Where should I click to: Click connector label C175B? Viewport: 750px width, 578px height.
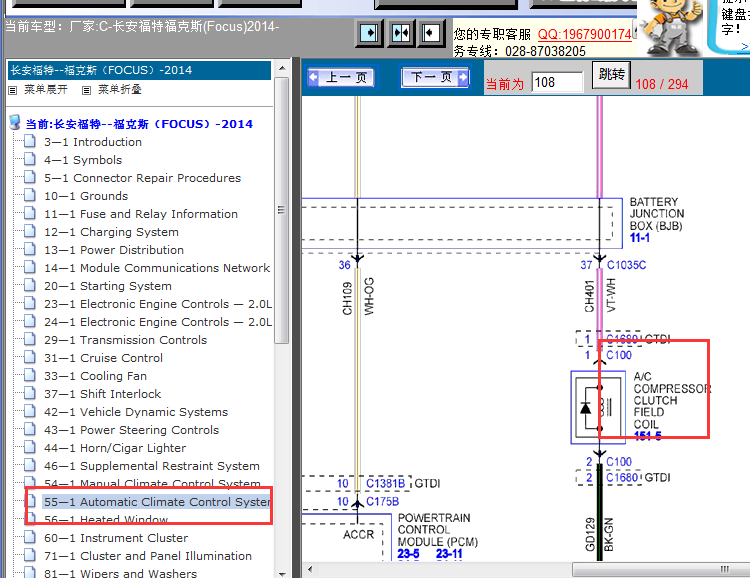click(382, 501)
